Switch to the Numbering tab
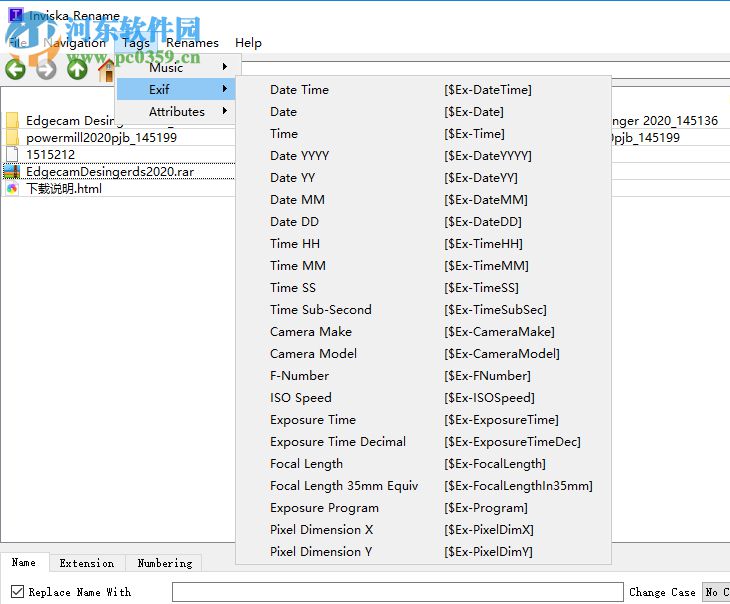Image resolution: width=730 pixels, height=604 pixels. (164, 563)
